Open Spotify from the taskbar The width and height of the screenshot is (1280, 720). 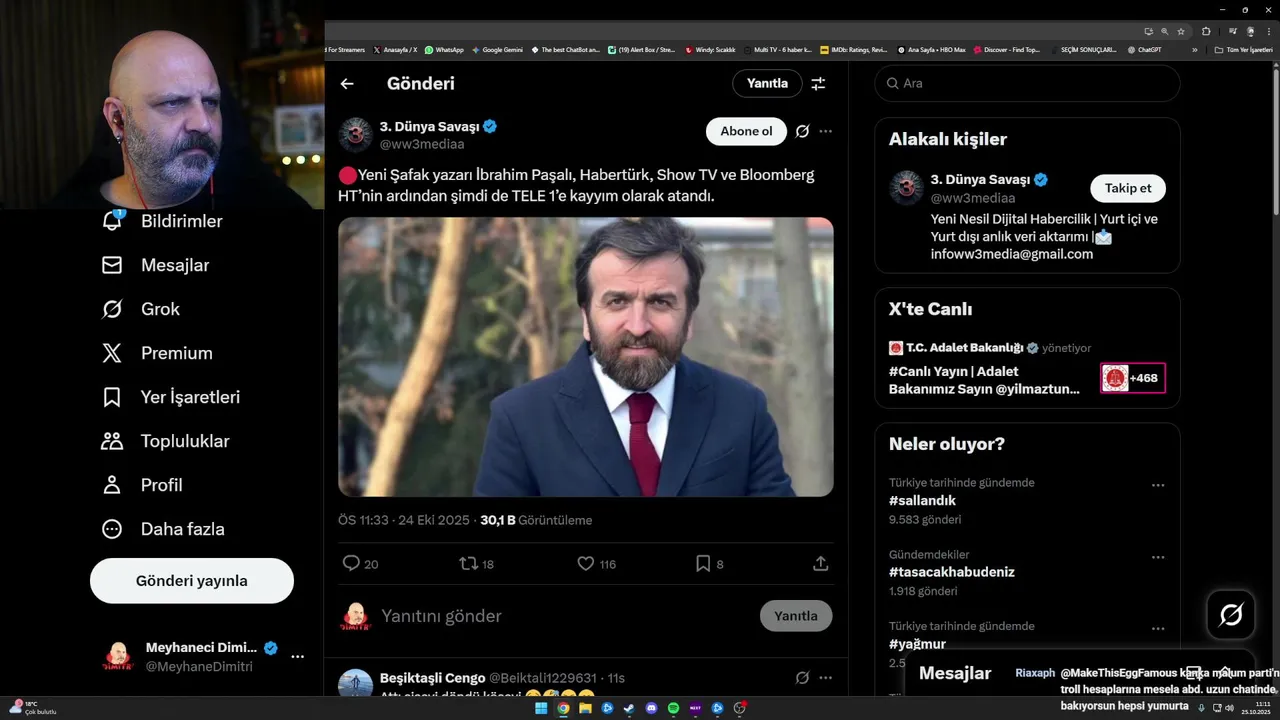673,708
